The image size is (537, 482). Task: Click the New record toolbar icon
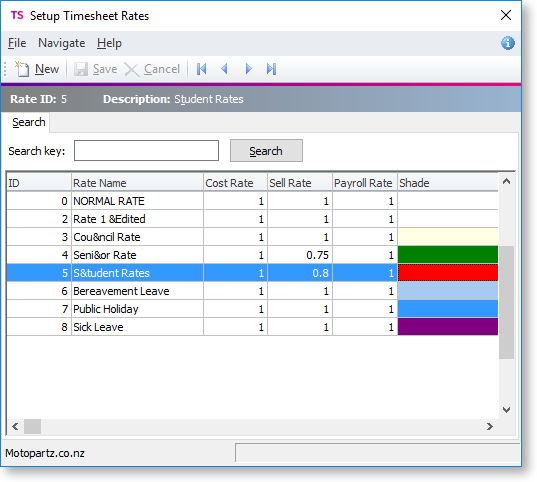click(x=22, y=69)
